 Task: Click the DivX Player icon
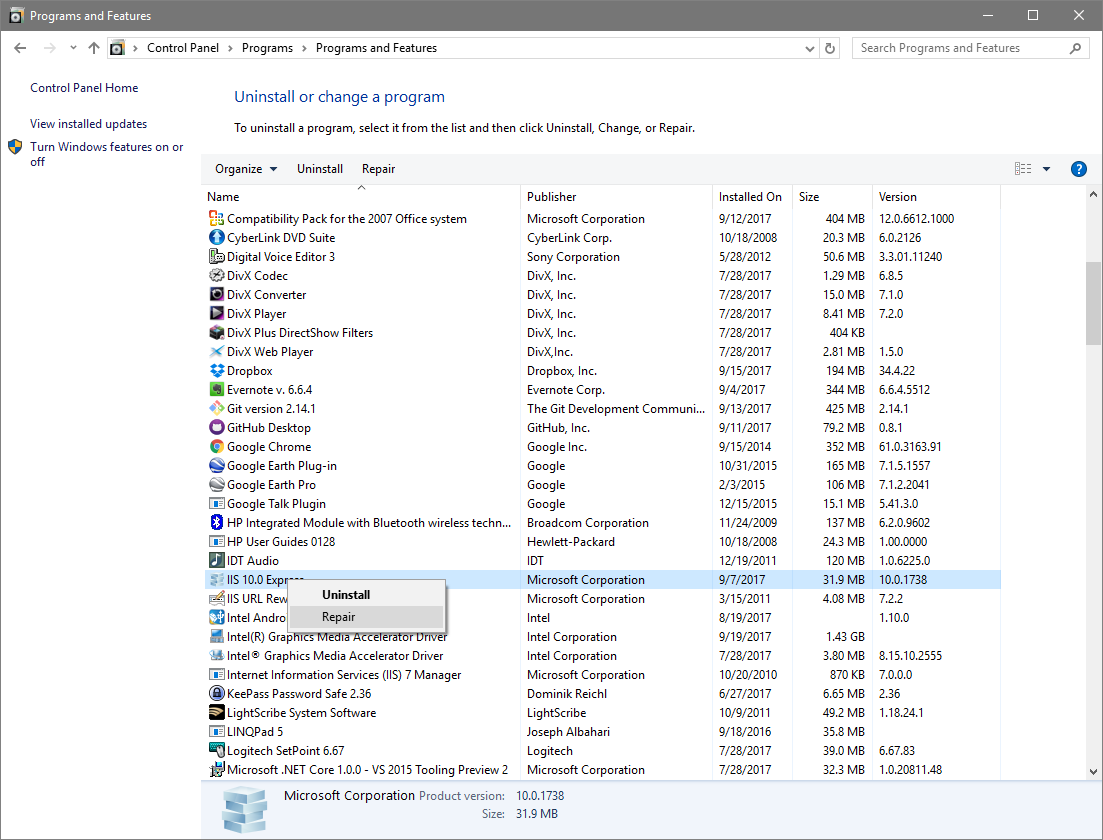click(217, 314)
